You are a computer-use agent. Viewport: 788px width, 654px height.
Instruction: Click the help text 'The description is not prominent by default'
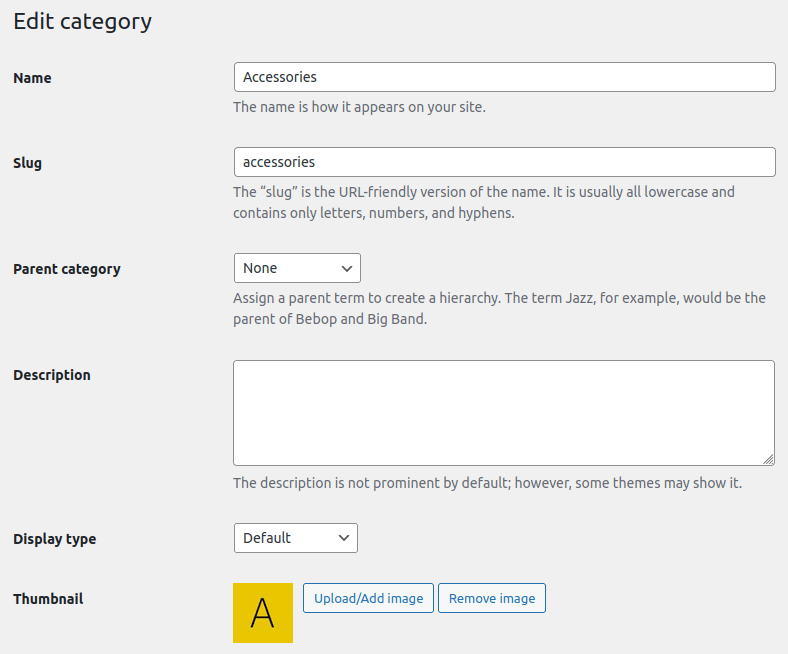[487, 483]
